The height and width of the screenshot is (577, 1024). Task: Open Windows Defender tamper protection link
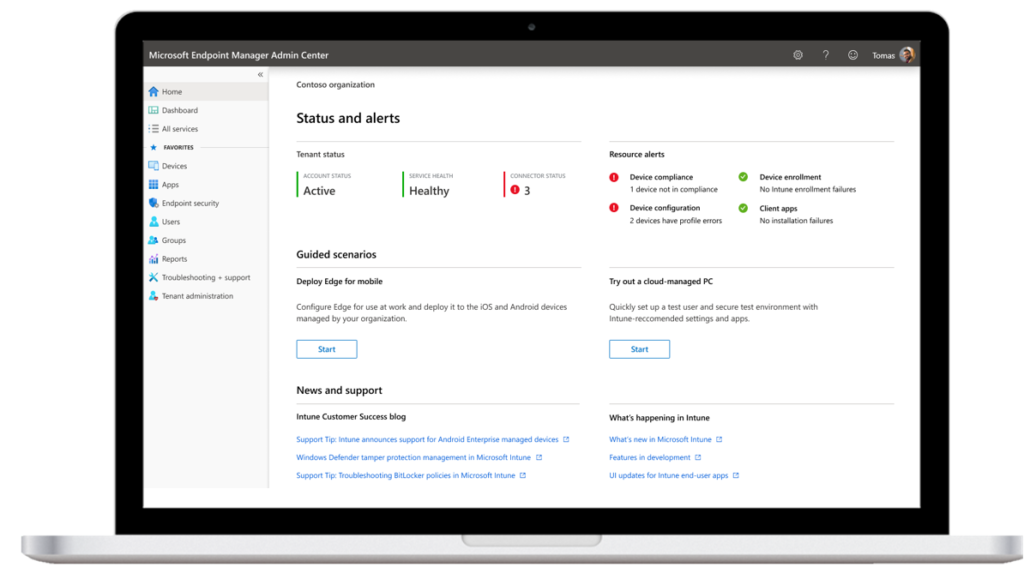tap(413, 458)
